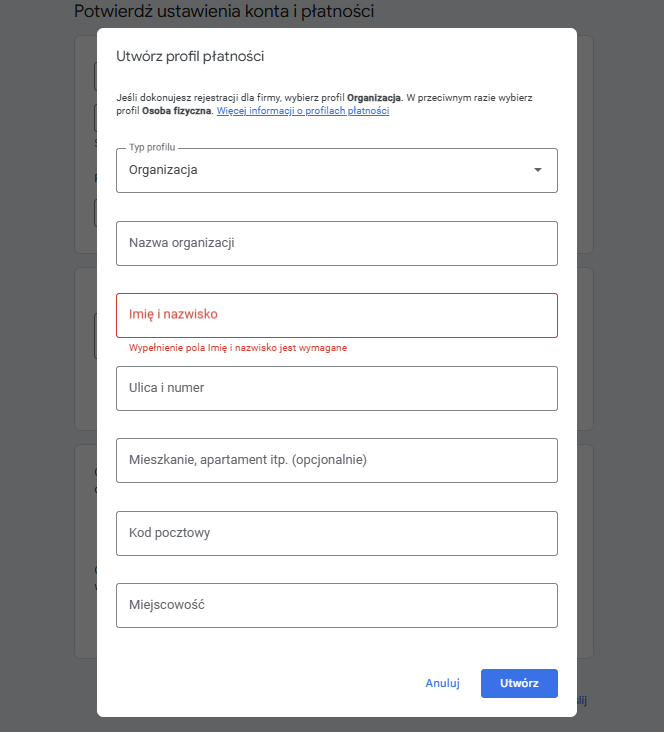Click the red Imię i nazwisko field
Image resolution: width=664 pixels, height=732 pixels.
click(x=336, y=315)
